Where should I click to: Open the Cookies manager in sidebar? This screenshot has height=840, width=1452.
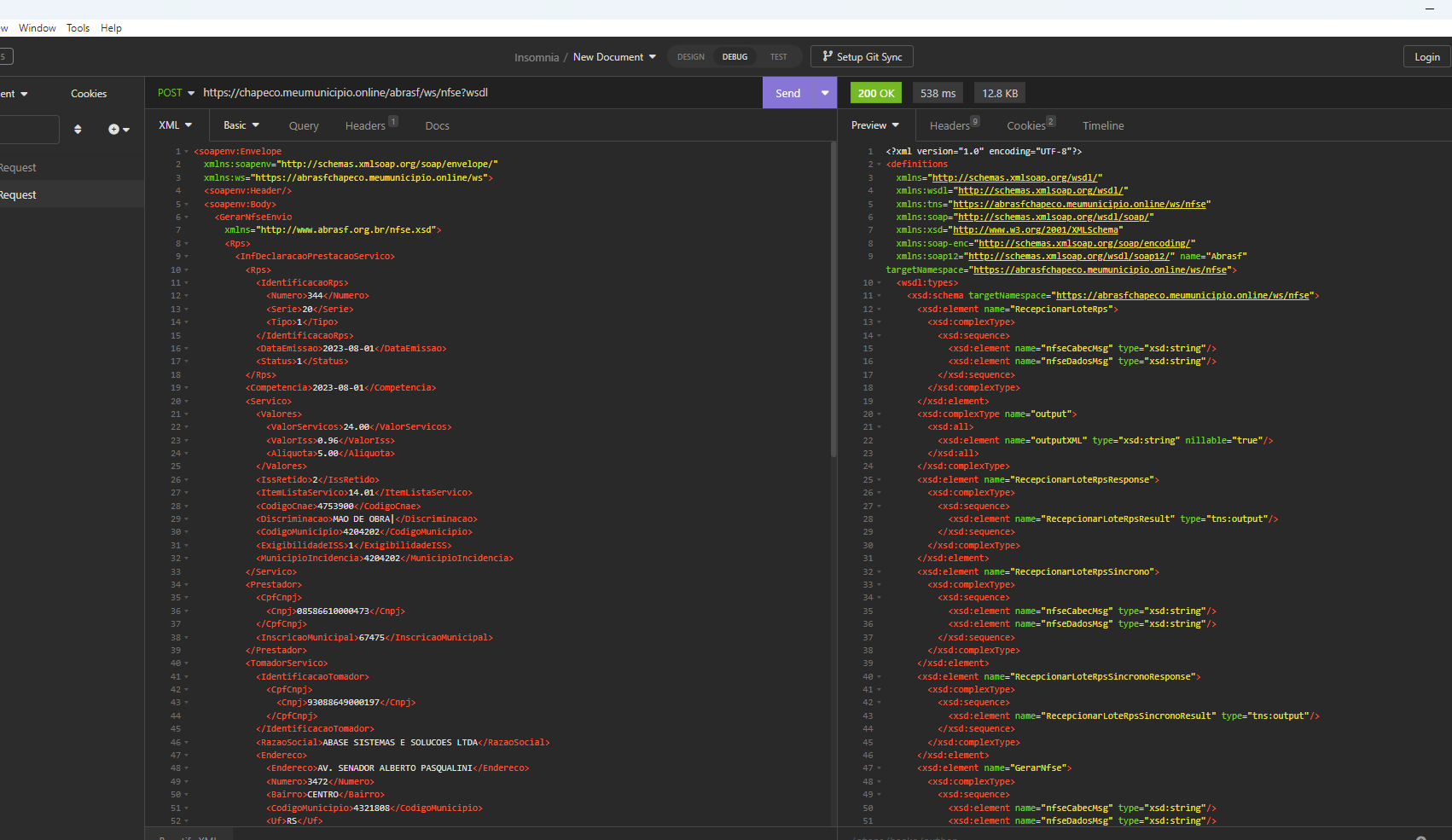[89, 94]
